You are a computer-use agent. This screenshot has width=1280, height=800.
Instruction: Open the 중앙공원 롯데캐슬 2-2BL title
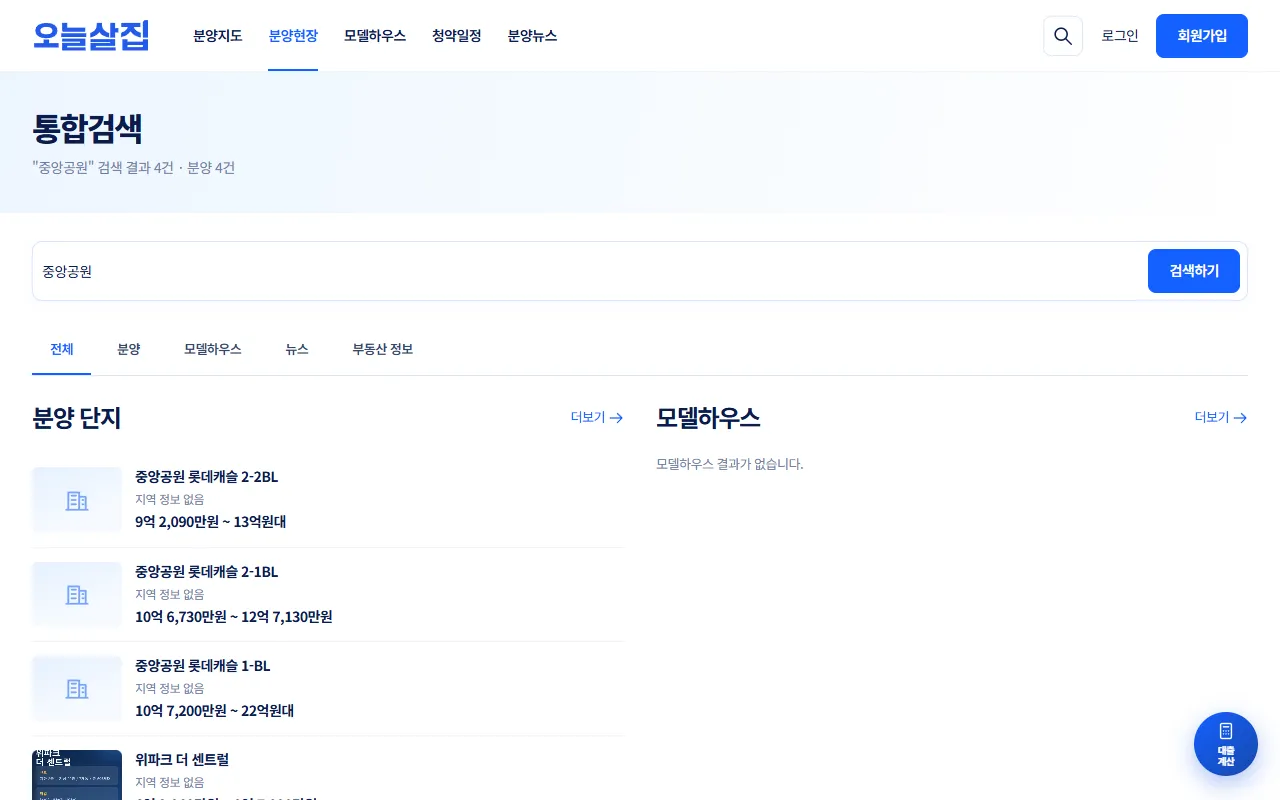[x=207, y=477]
